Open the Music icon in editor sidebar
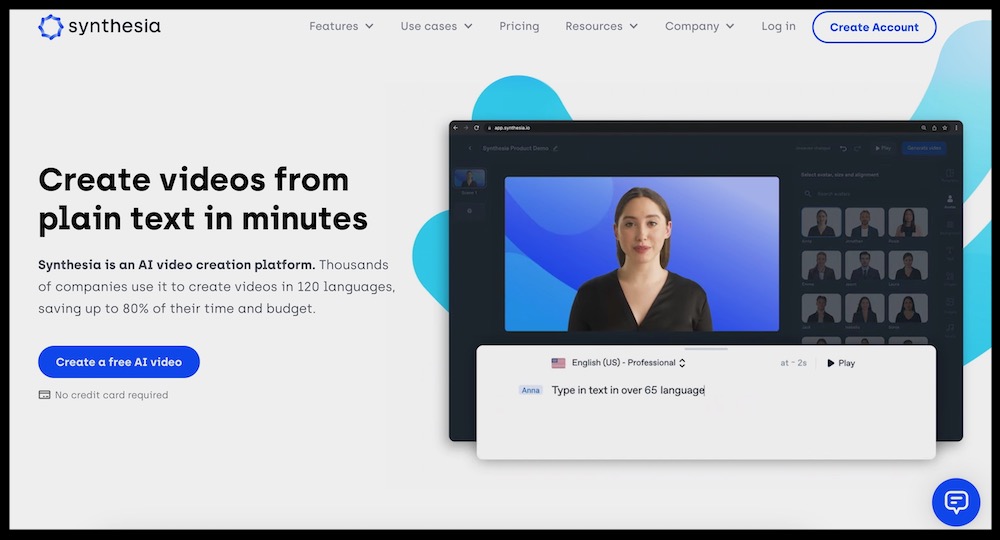1000x540 pixels. pos(950,329)
